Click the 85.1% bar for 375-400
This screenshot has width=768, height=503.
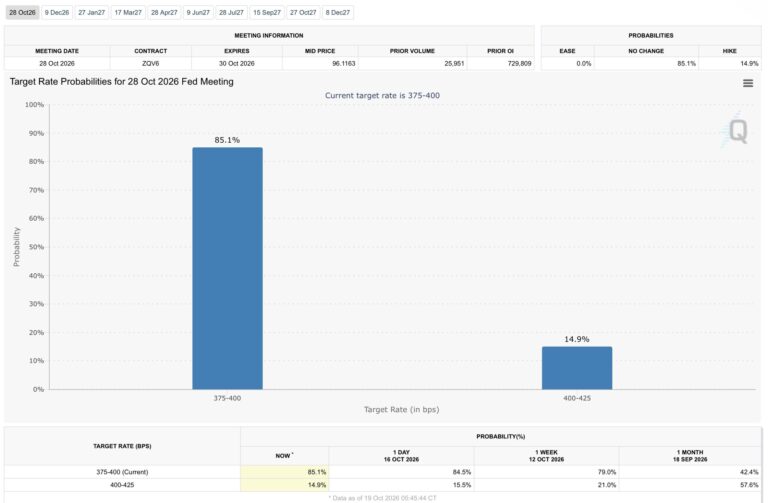tap(227, 268)
